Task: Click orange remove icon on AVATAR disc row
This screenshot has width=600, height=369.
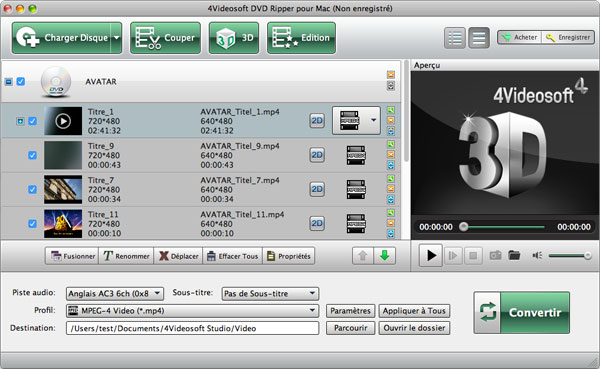Action: [x=391, y=75]
